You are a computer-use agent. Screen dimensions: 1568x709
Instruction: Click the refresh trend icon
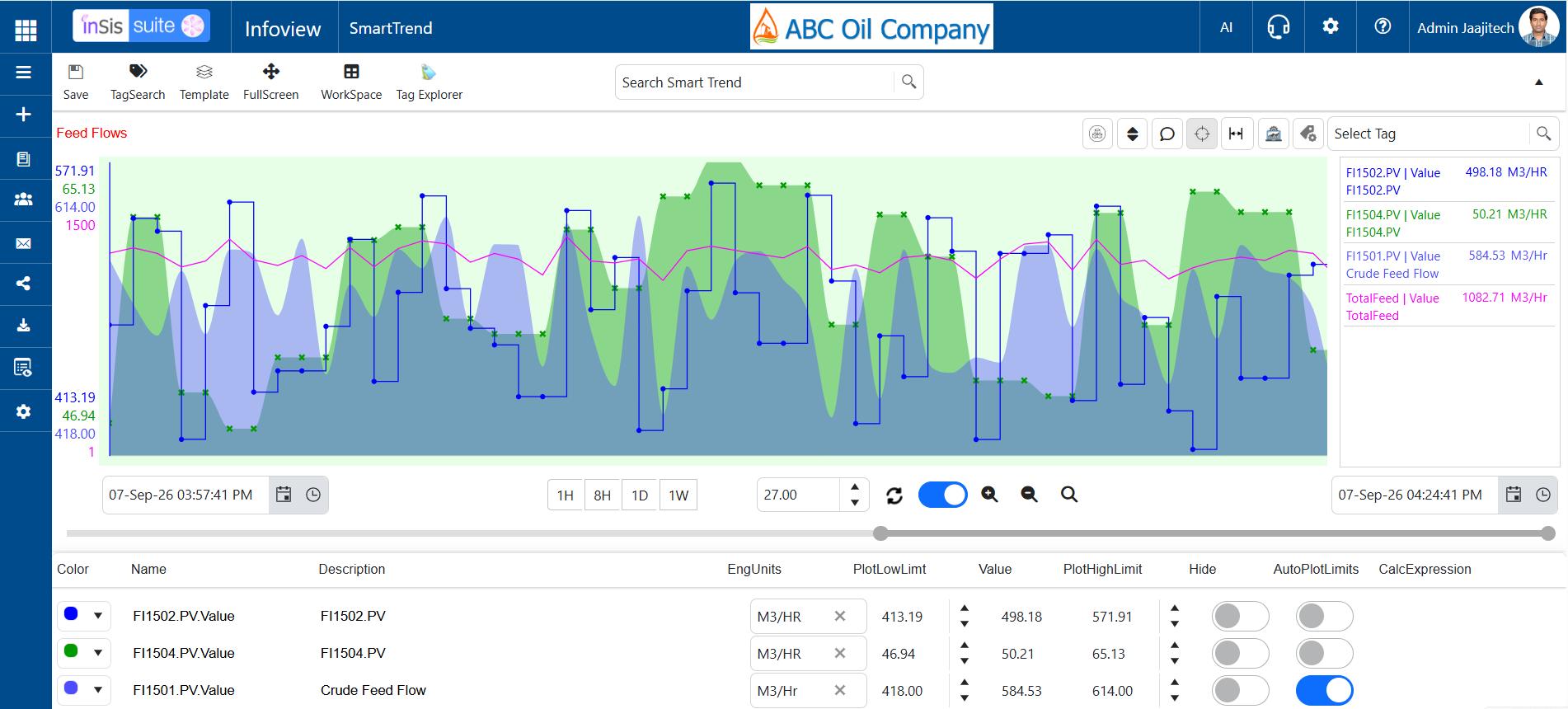894,495
